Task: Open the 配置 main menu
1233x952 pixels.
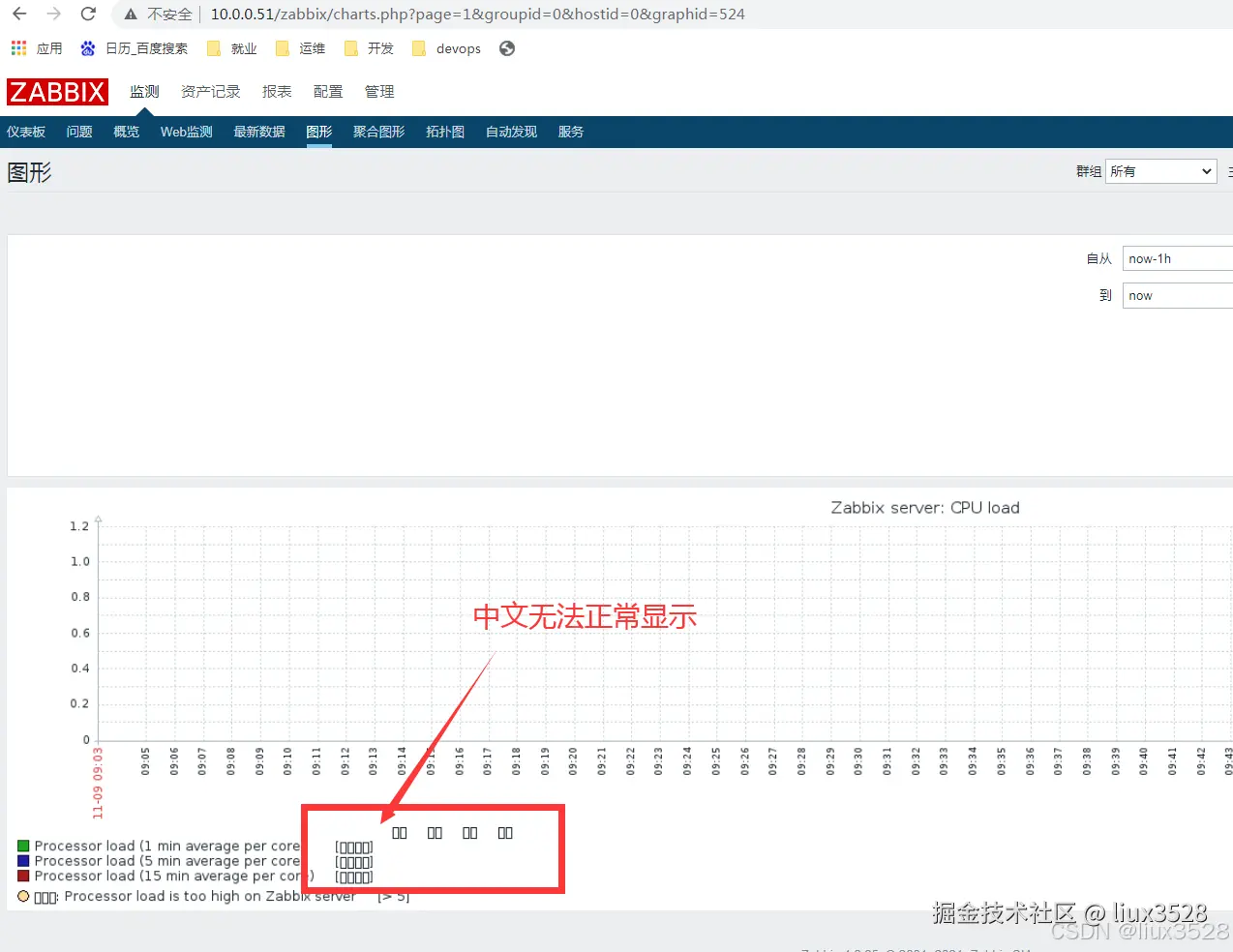Action: pos(328,92)
